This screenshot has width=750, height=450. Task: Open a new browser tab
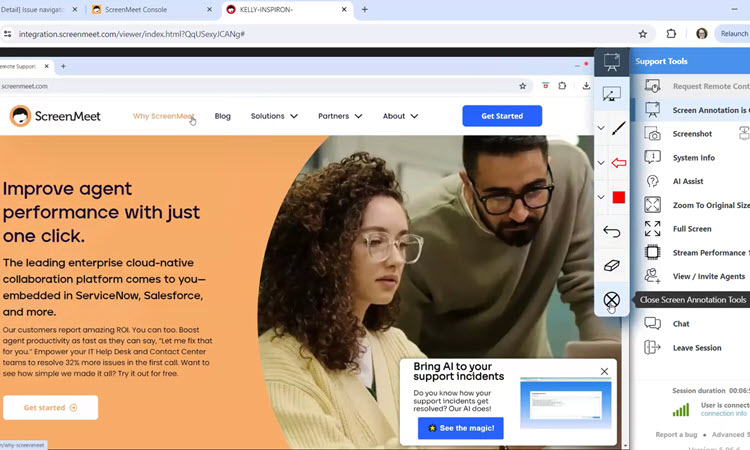click(364, 10)
